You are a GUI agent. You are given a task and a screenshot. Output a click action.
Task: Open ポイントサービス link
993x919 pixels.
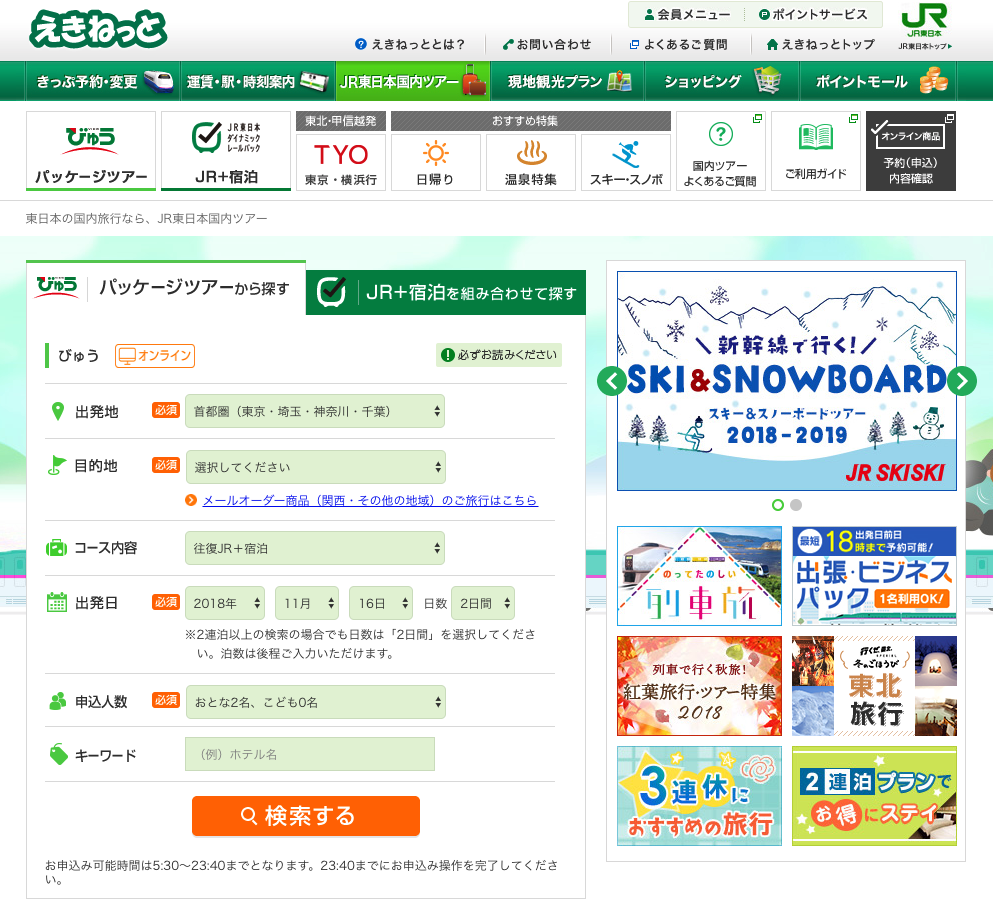pos(813,15)
